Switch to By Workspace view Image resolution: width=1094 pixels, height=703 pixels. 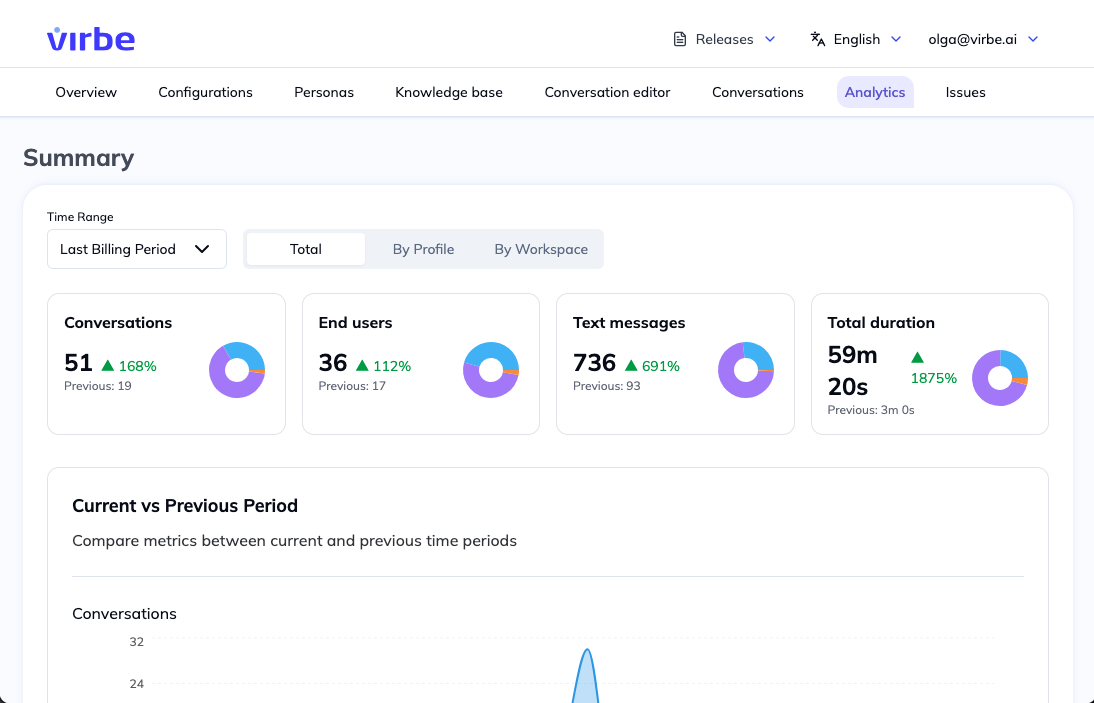coord(541,249)
